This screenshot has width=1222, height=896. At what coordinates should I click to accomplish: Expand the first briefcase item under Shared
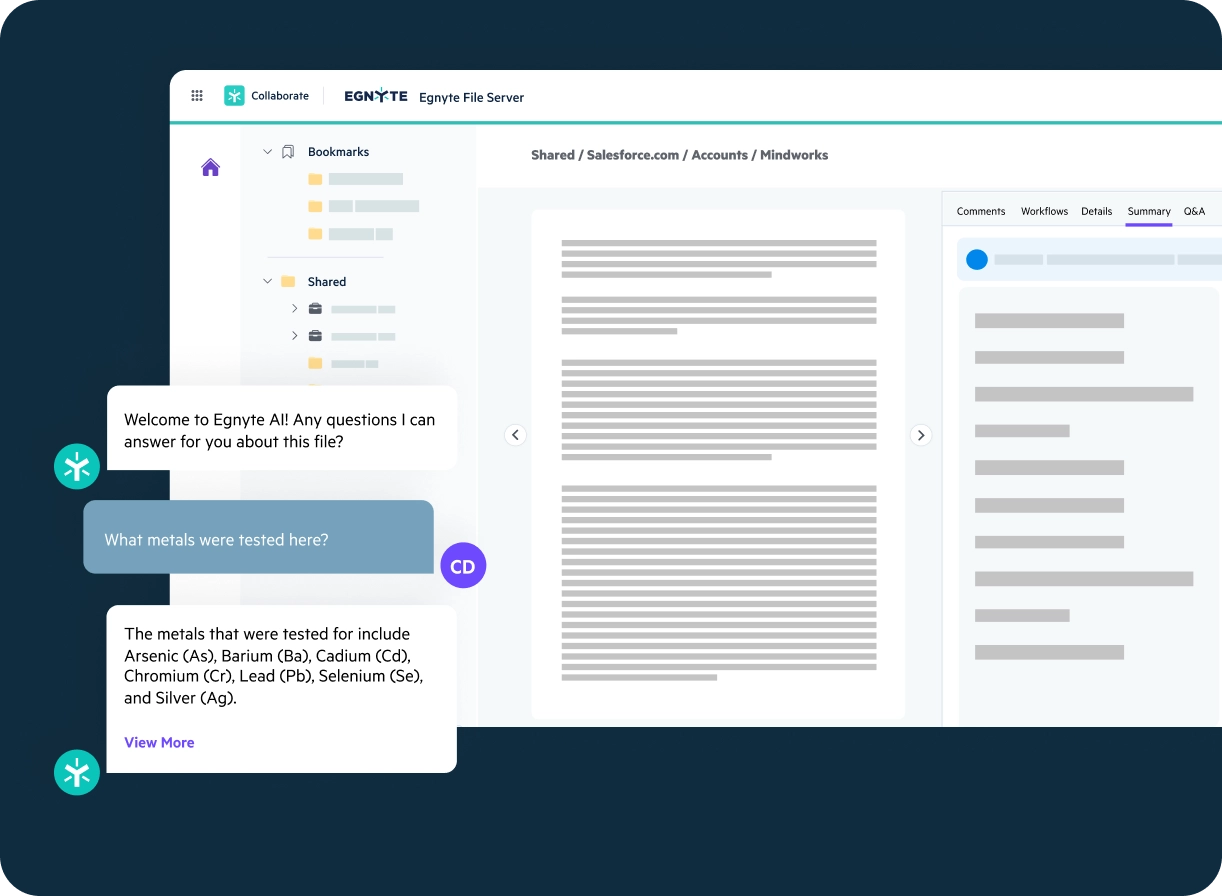[293, 308]
